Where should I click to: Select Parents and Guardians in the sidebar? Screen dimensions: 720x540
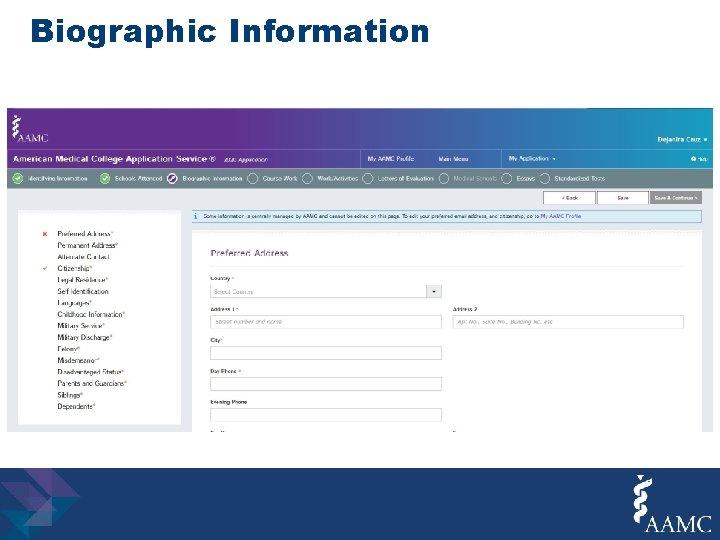(x=92, y=383)
